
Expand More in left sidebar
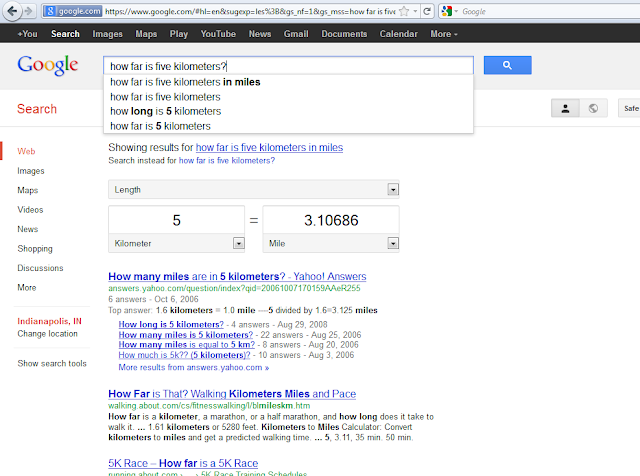tap(27, 287)
